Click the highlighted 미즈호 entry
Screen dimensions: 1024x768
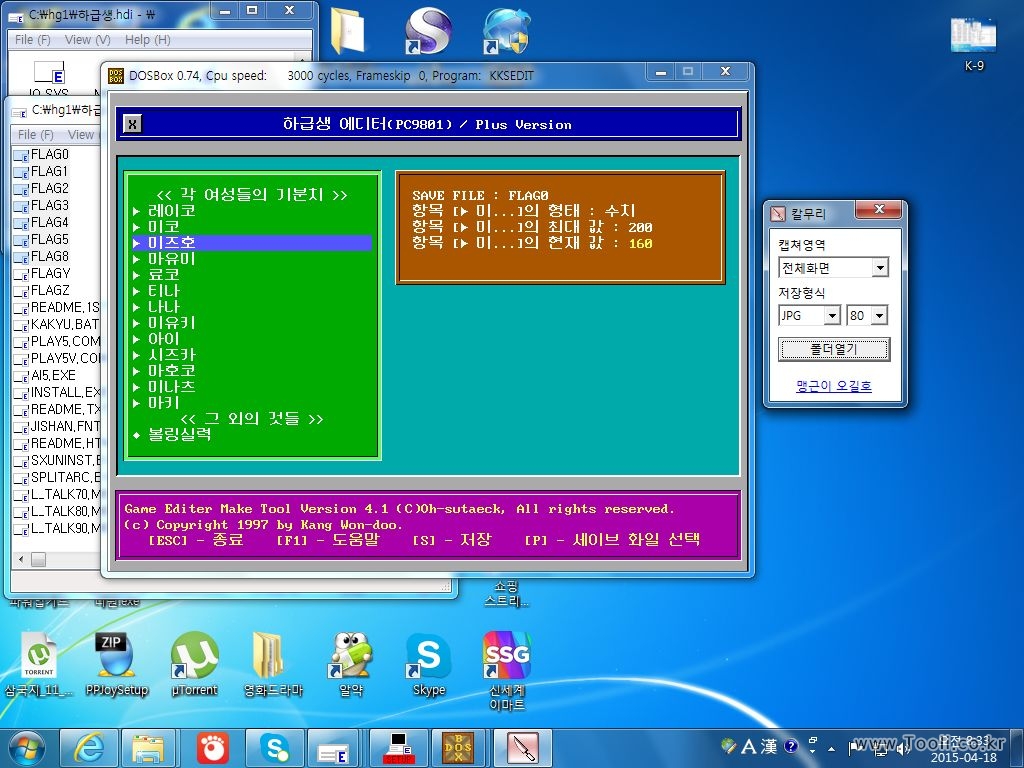tap(252, 242)
